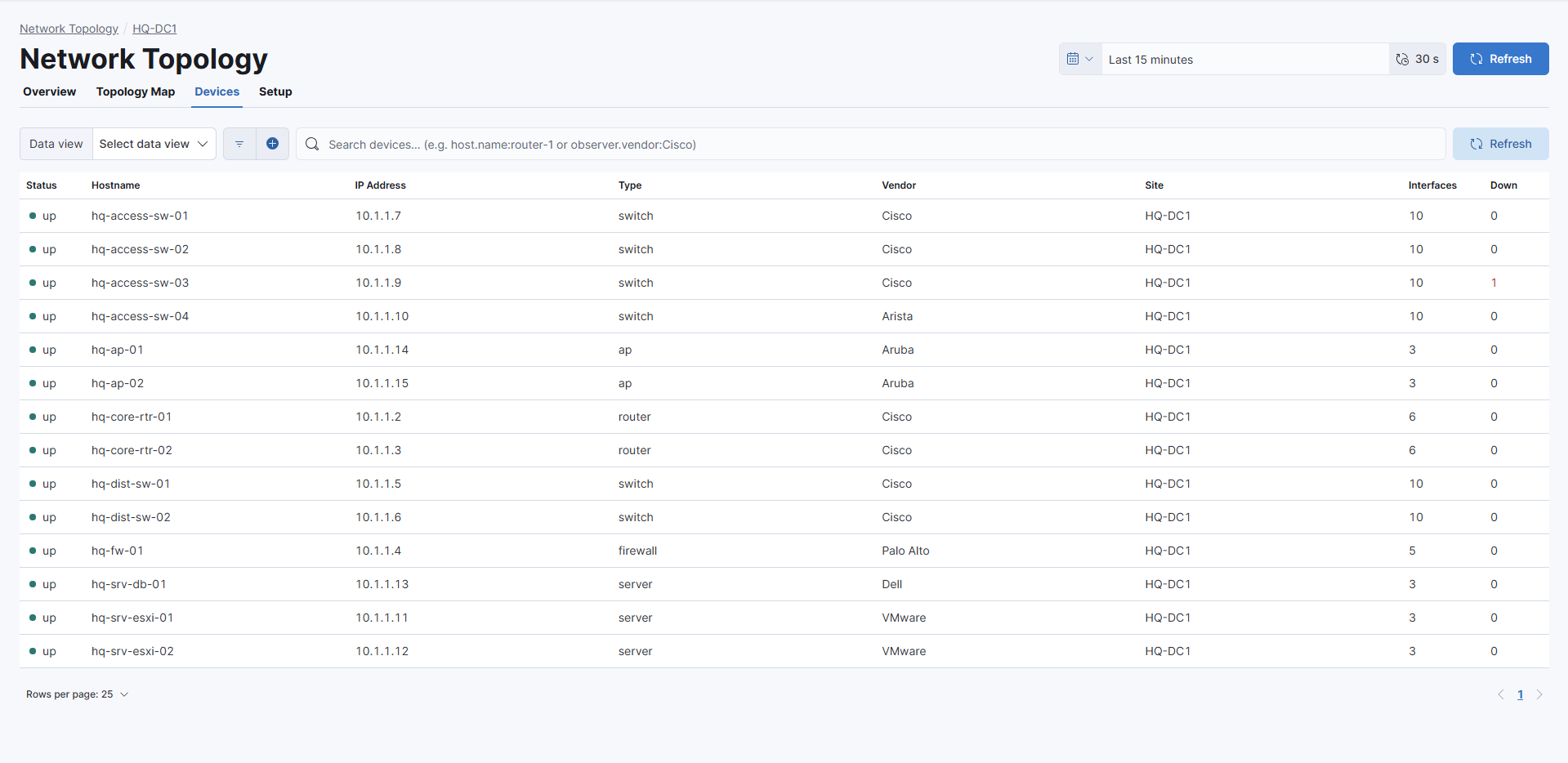Select the hq-srv-esxi-02 hostname
This screenshot has height=763, width=1568.
tap(132, 651)
